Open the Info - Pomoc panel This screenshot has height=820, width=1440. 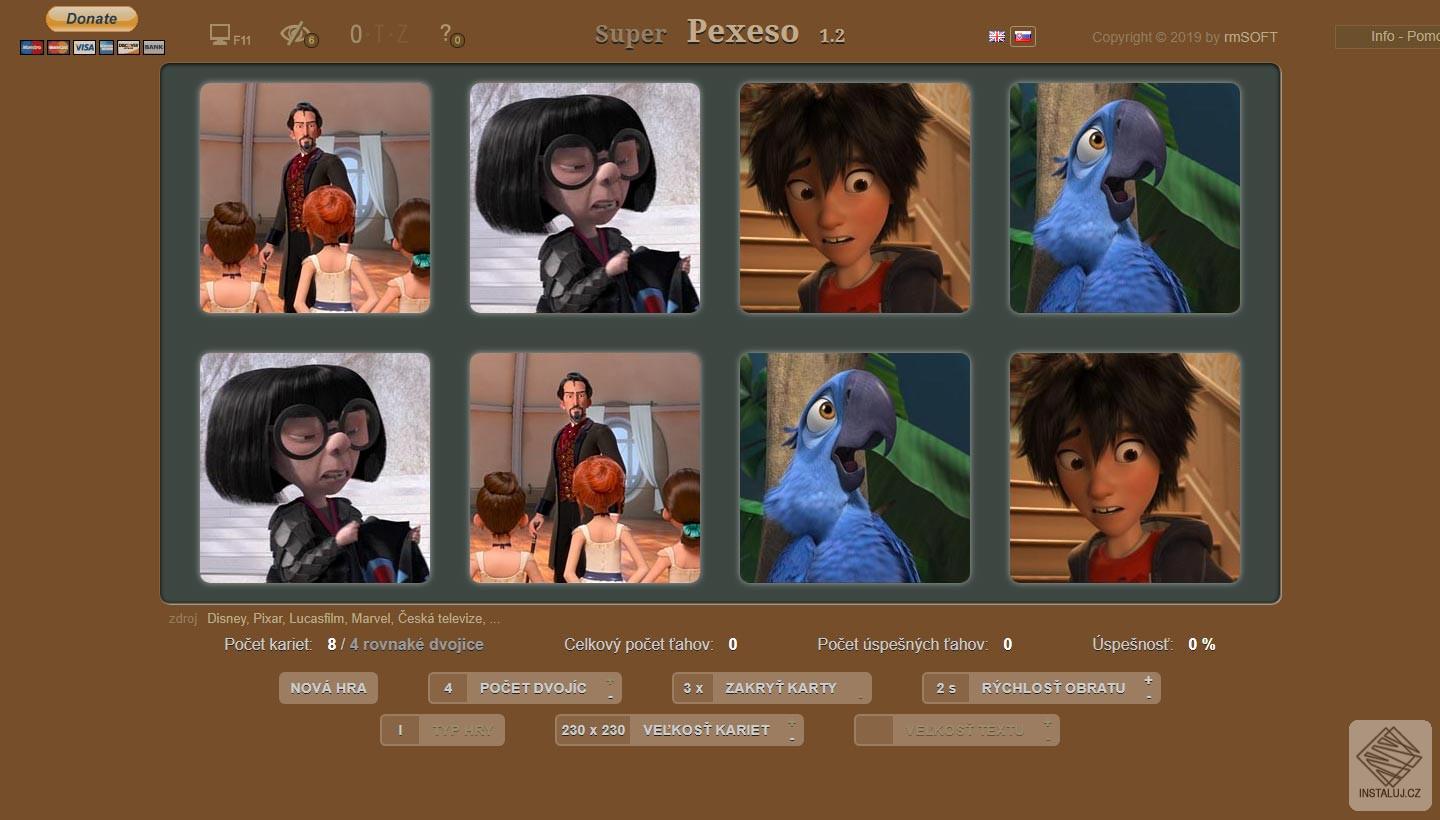coord(1389,36)
